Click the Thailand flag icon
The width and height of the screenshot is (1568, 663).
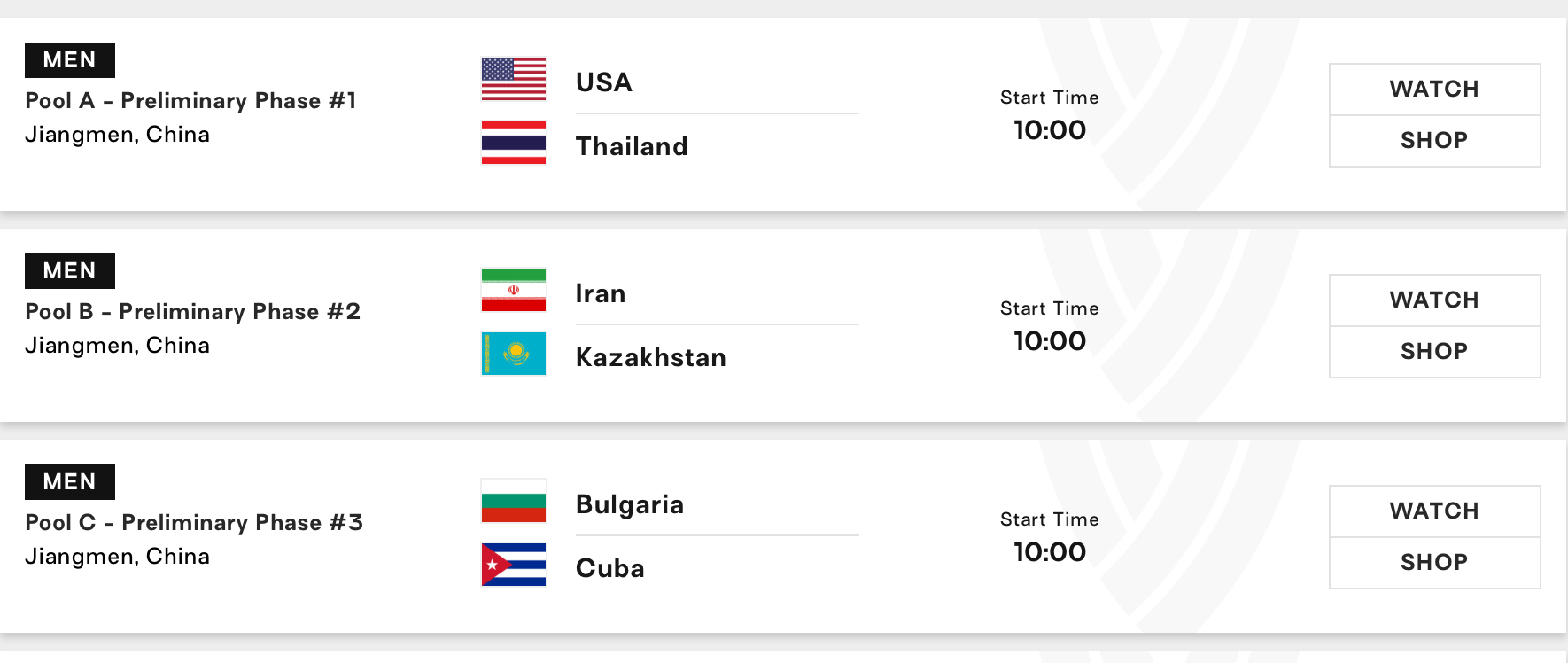tap(514, 143)
